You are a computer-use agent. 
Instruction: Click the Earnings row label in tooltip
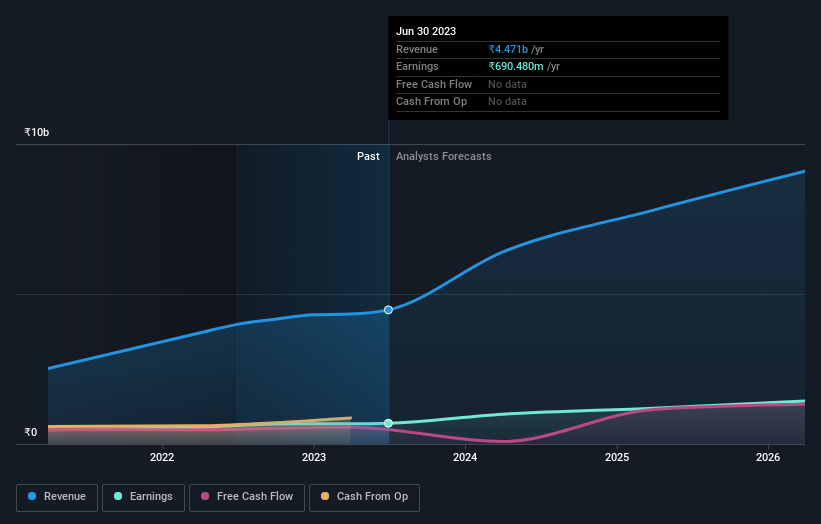click(x=417, y=66)
